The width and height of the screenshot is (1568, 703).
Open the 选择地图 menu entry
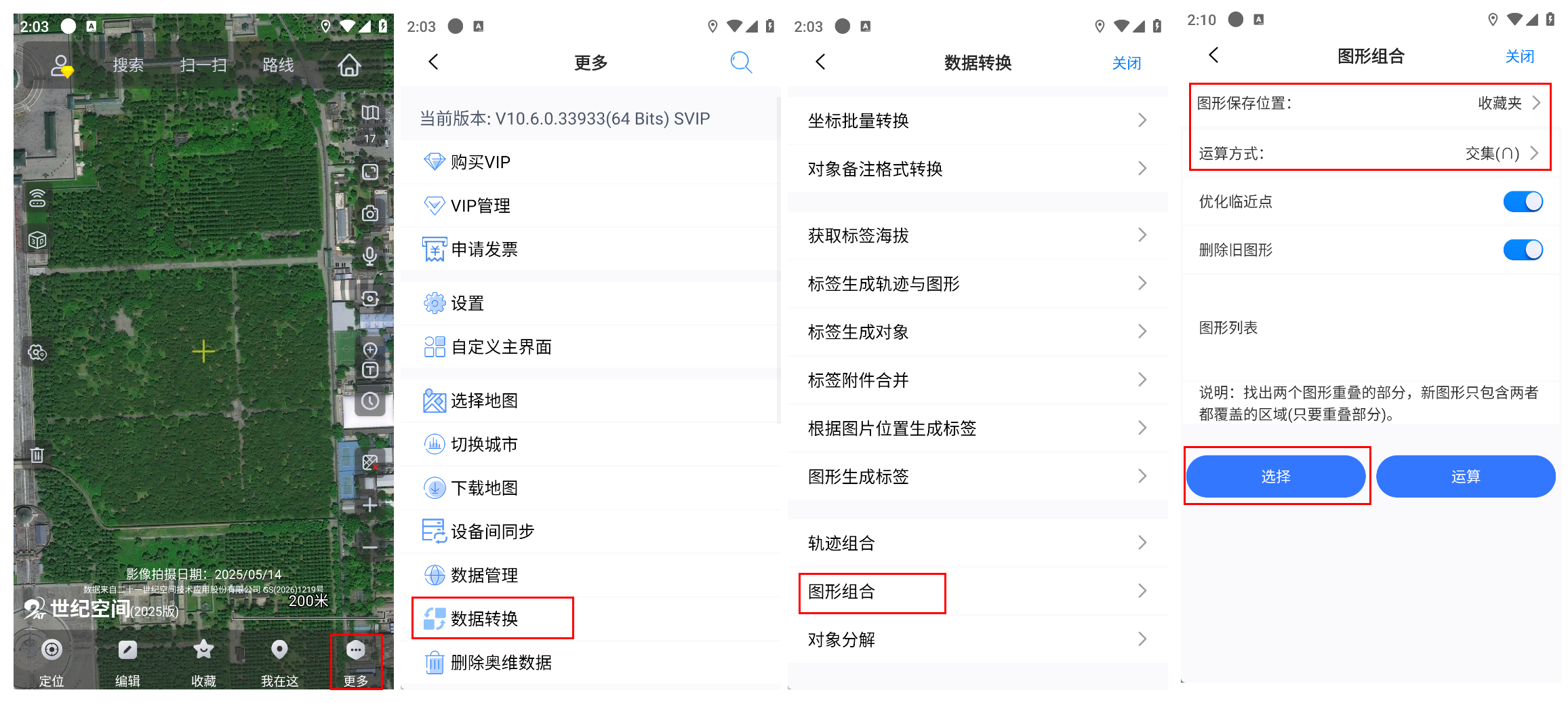(x=590, y=401)
